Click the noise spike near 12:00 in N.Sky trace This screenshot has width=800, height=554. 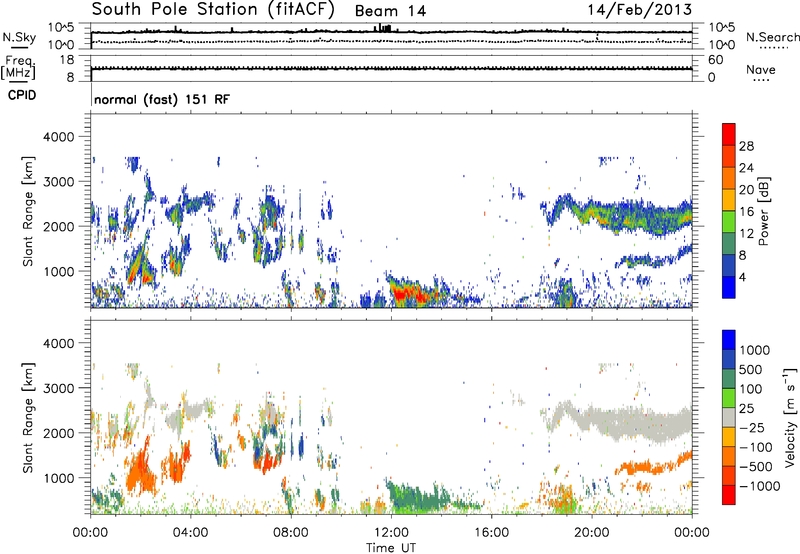(384, 28)
